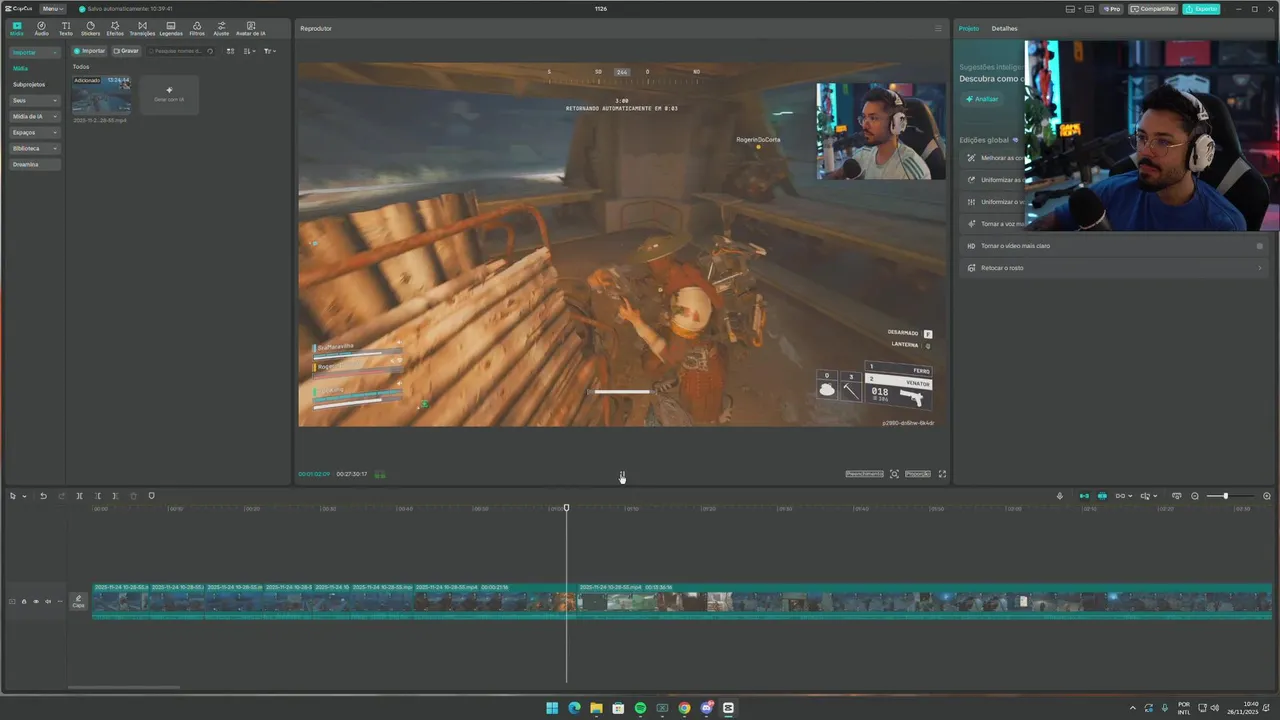The width and height of the screenshot is (1280, 720).
Task: Toggle auto snapping on timeline
Action: [x=1102, y=496]
